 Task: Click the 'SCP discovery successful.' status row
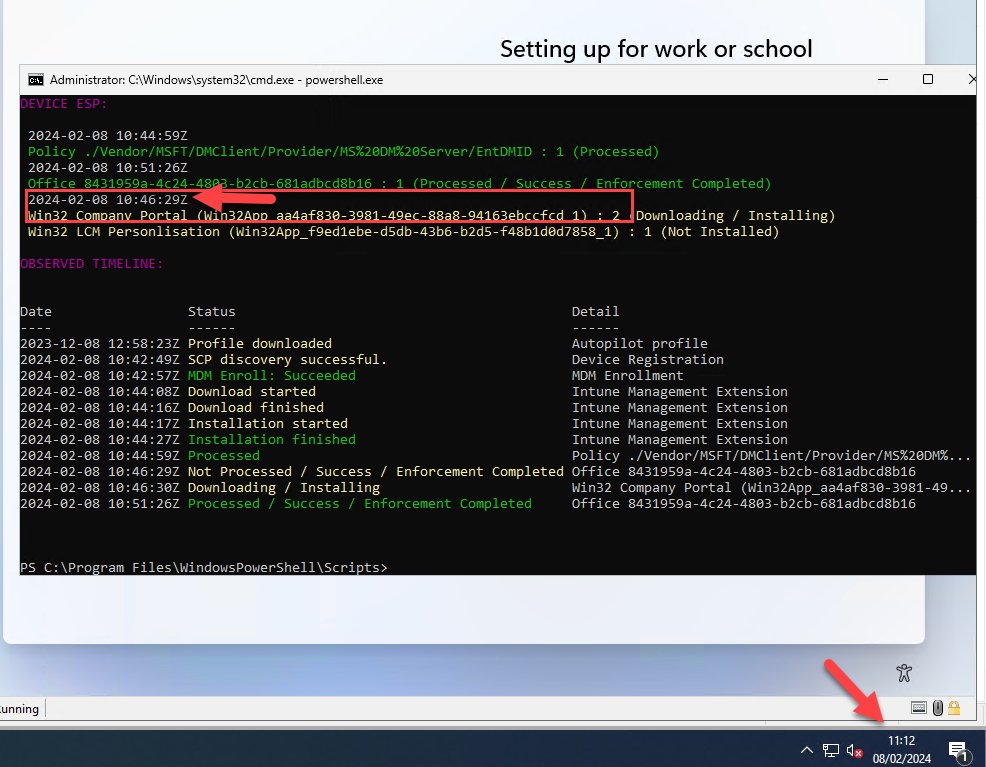(287, 360)
